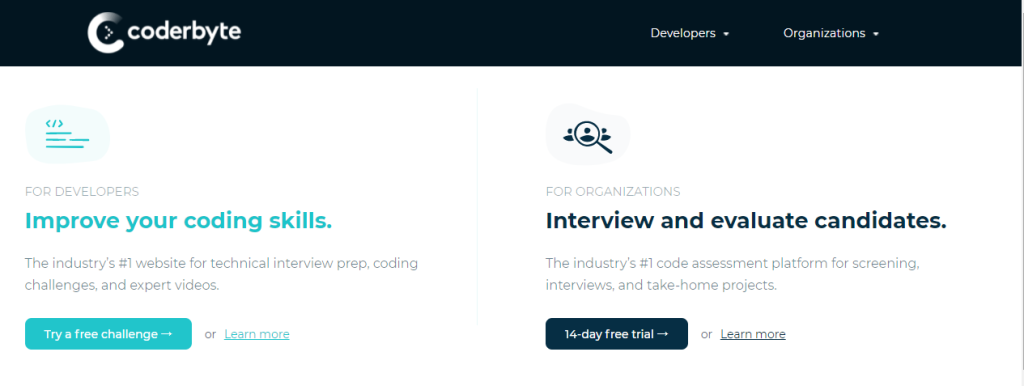
Task: Follow the teal Learn more link
Action: [x=257, y=334]
